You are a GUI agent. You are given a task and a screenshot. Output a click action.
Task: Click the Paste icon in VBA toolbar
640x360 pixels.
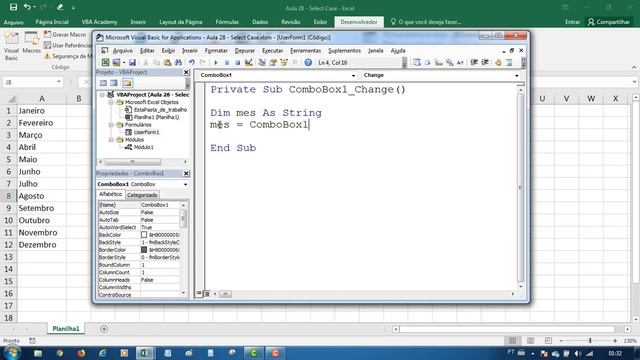pyautogui.click(x=167, y=62)
